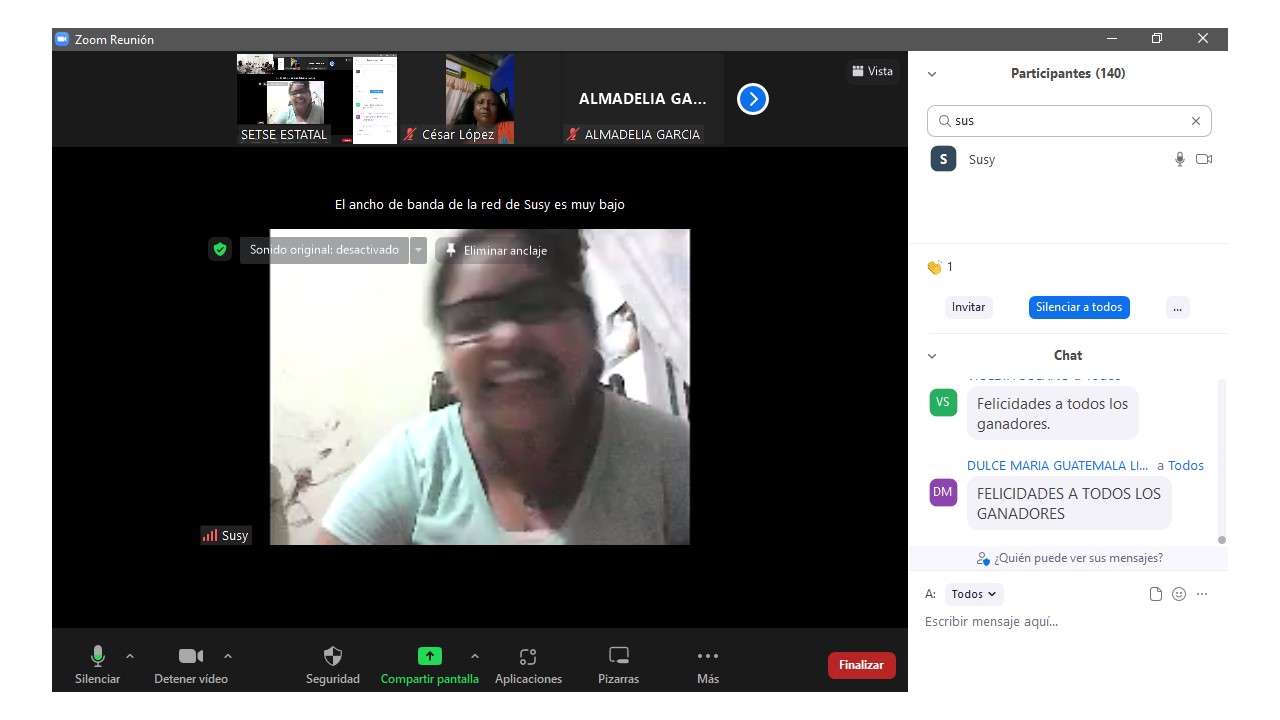Clear the participant search text

(1195, 121)
